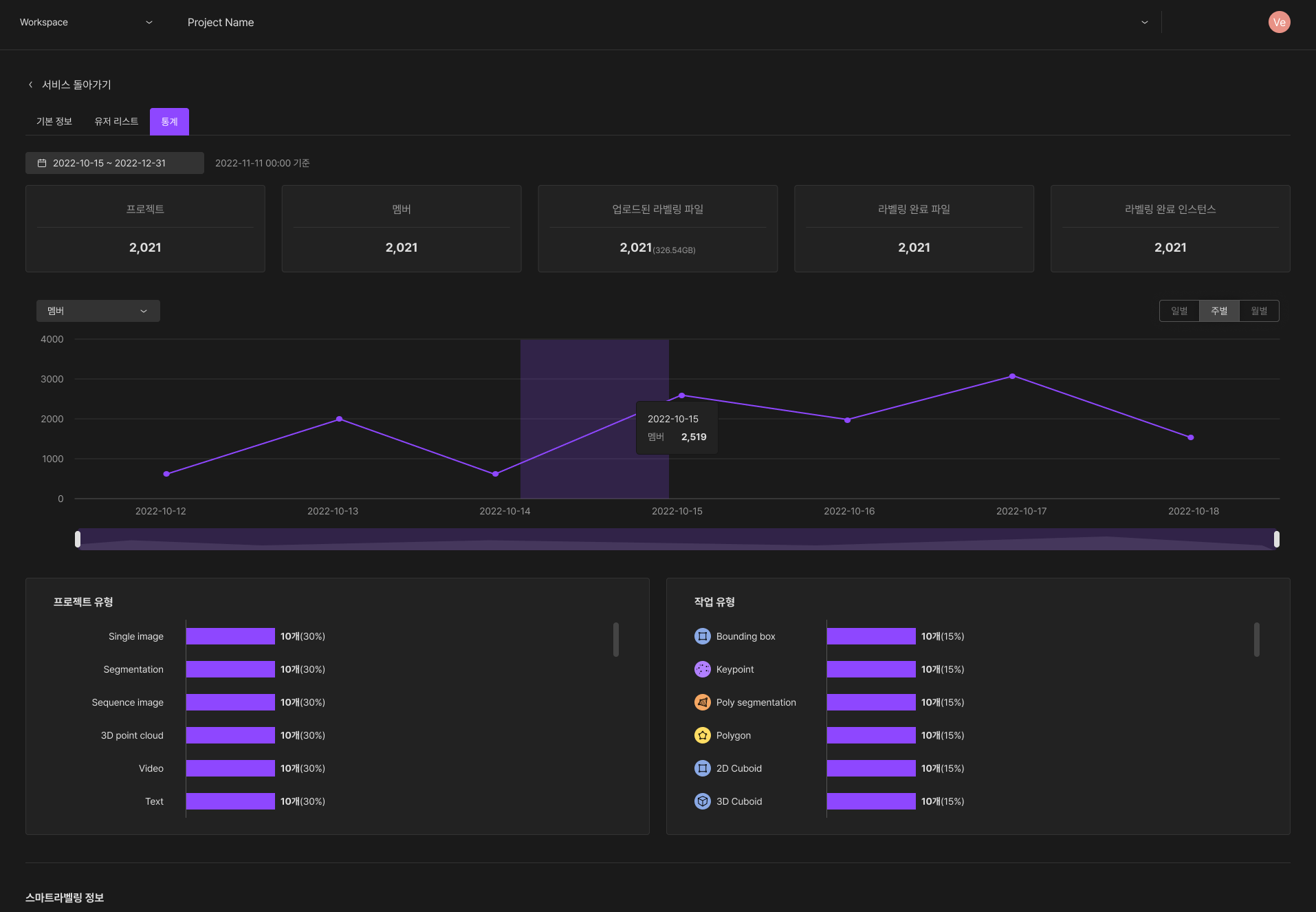Click the 3D Cuboid type icon

(702, 801)
